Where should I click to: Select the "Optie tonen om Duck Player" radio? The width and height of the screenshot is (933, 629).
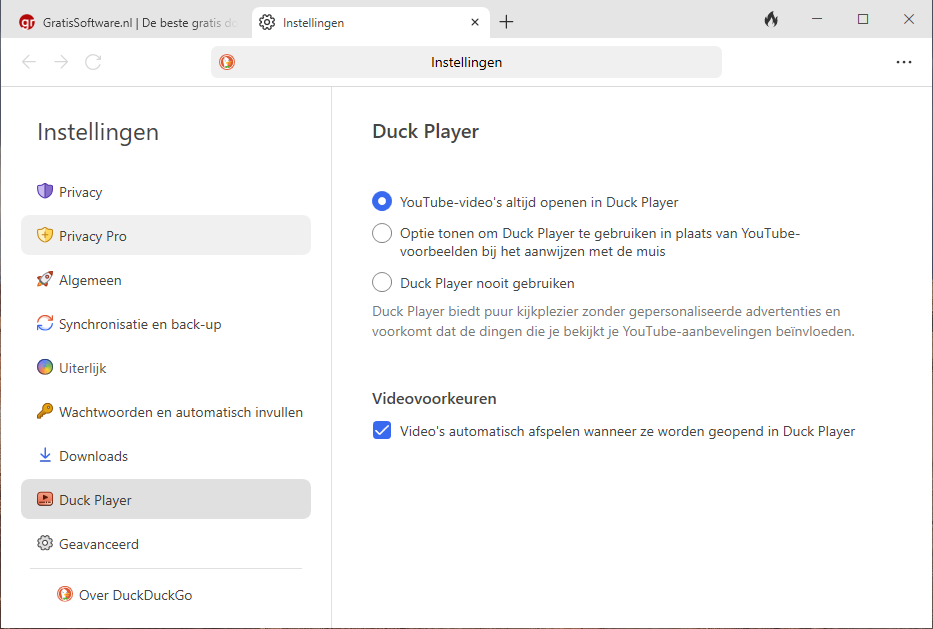click(x=382, y=234)
